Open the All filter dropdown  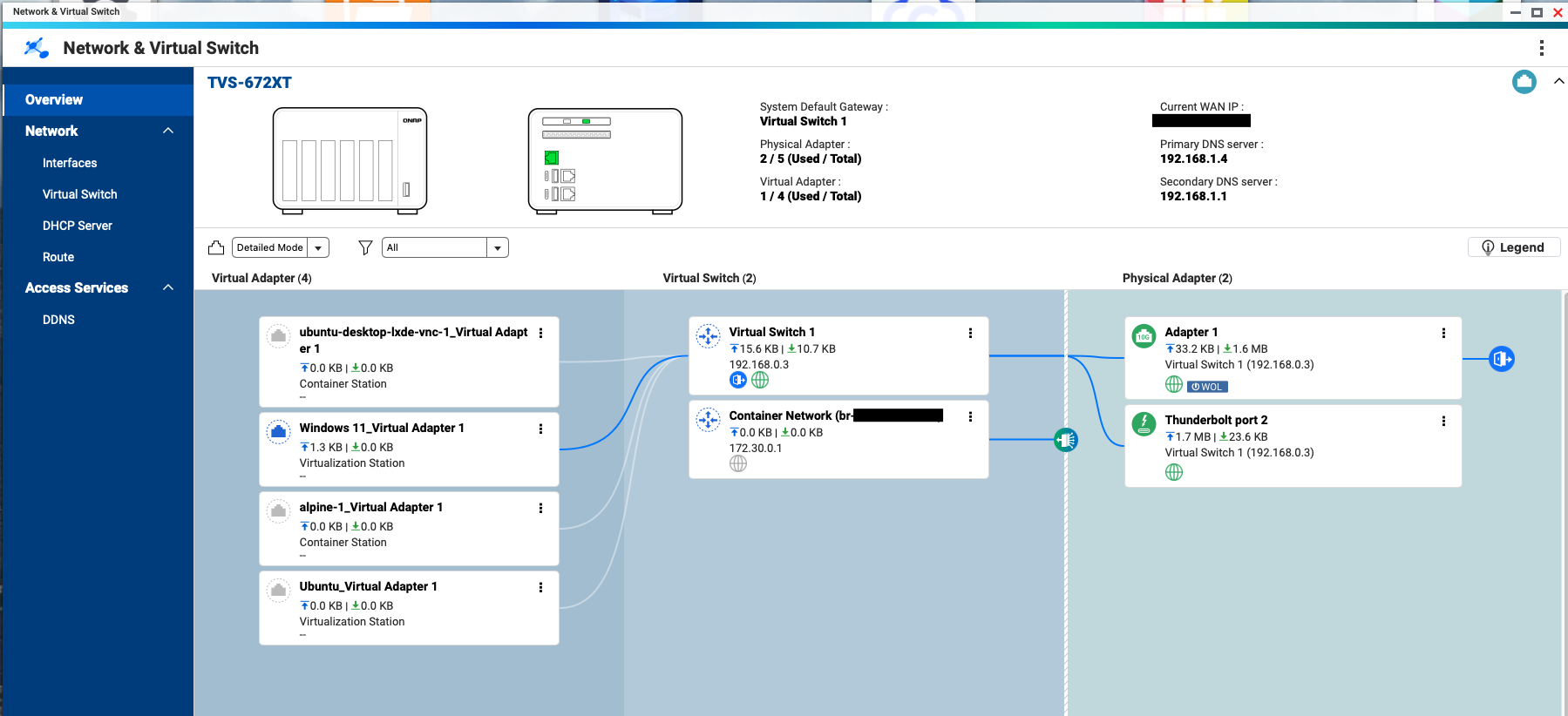click(497, 248)
